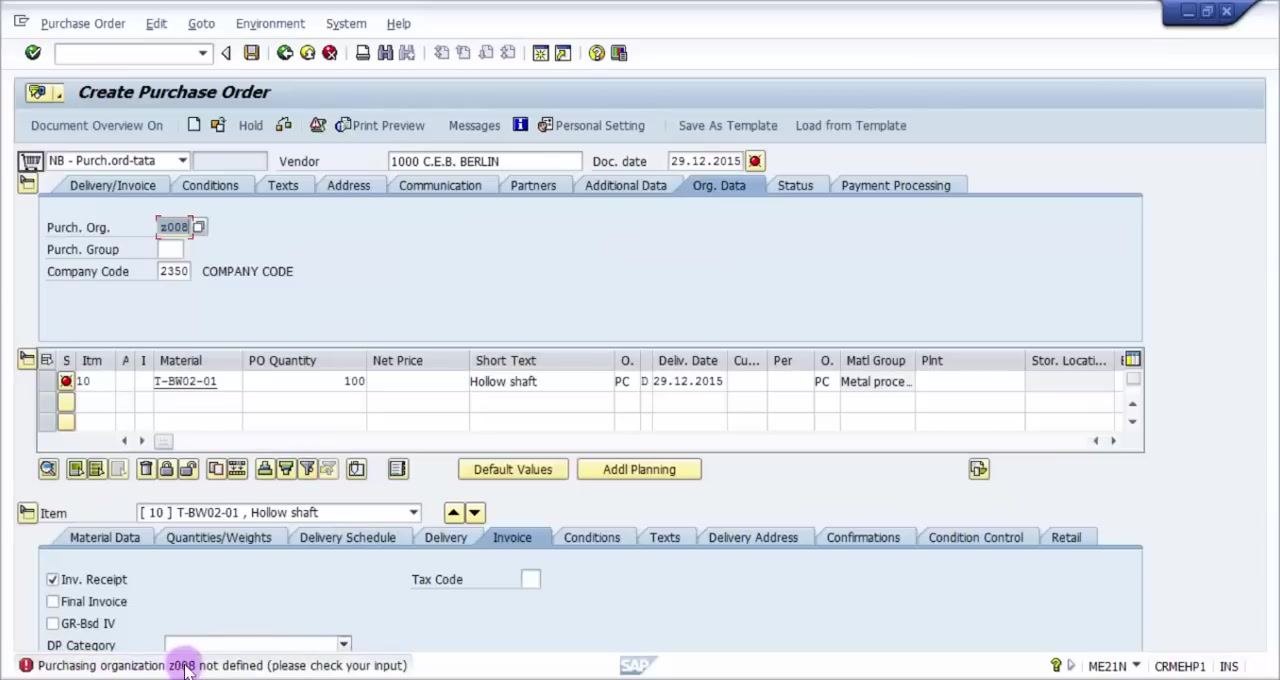The height and width of the screenshot is (680, 1280).
Task: Click the item grid horizontal scrollbar thumb
Action: (x=164, y=441)
